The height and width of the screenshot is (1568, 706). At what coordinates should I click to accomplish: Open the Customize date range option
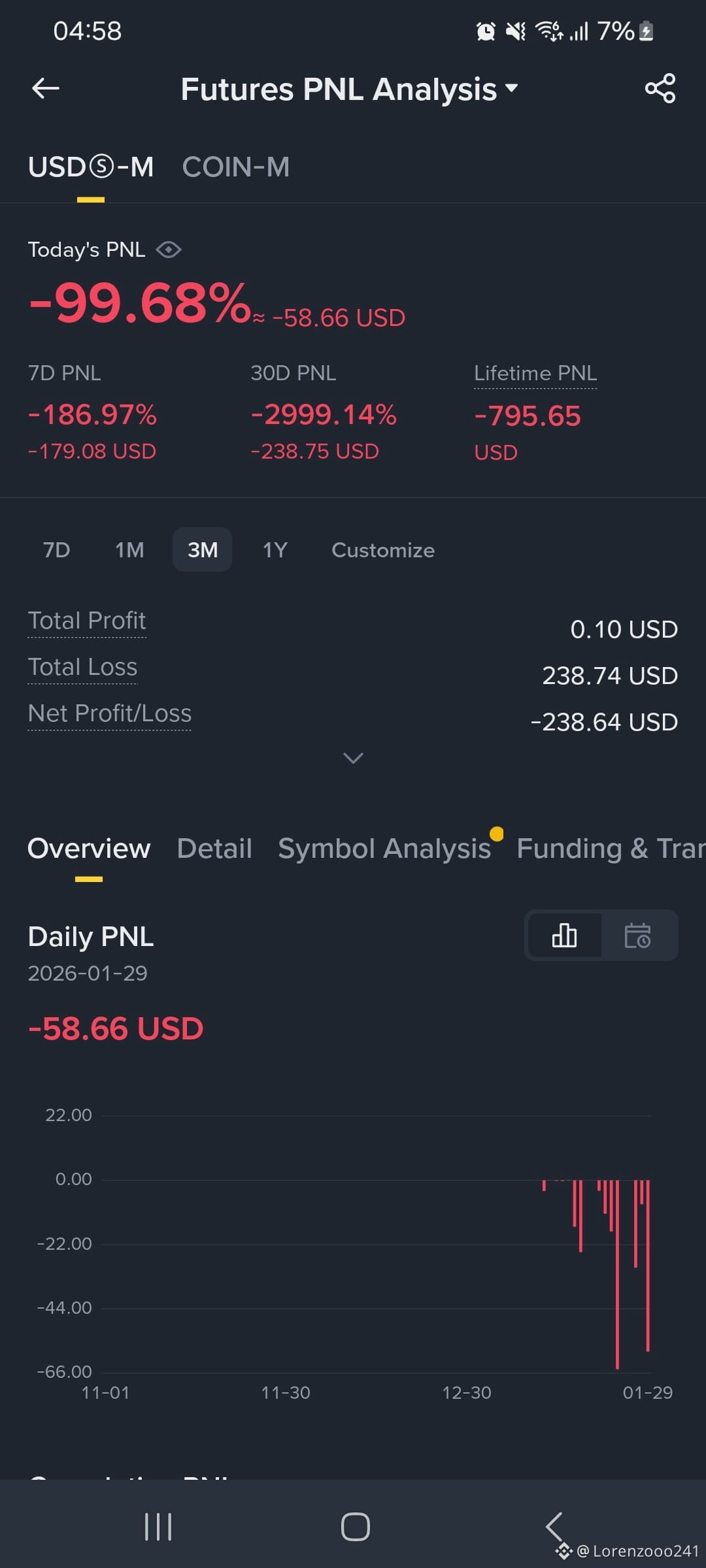point(383,550)
